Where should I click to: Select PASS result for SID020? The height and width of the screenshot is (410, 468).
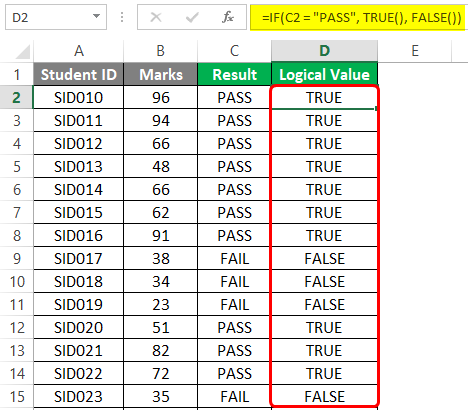(234, 327)
